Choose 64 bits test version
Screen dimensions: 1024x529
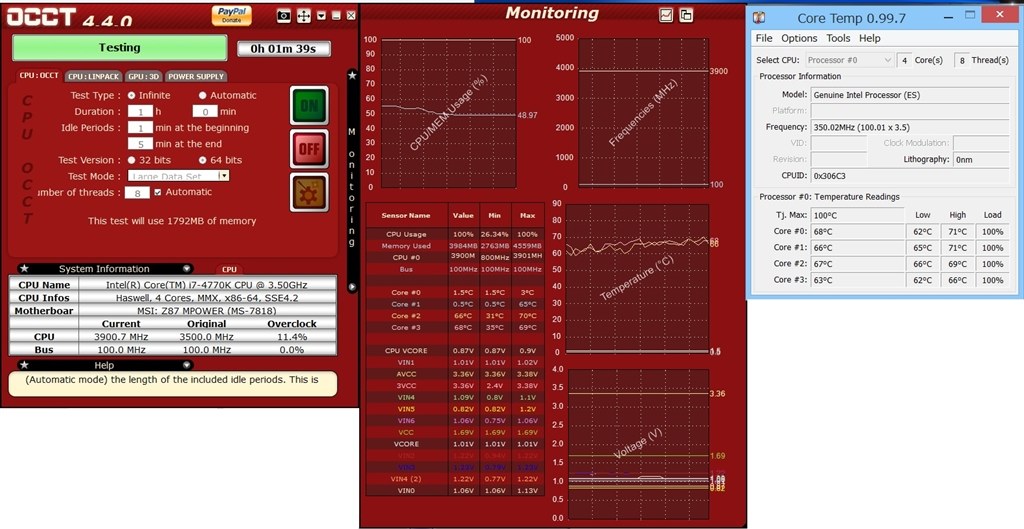coord(202,160)
